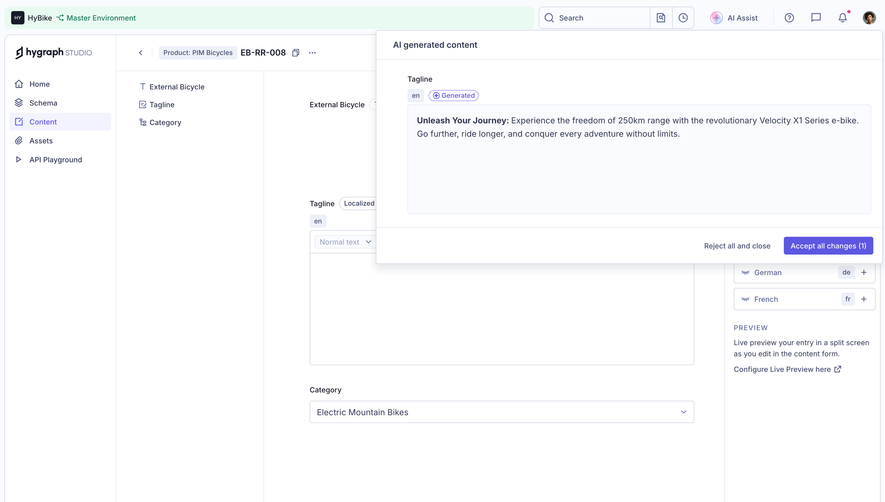Open the API Playground
Screen dimensions: 885x502
pos(60,160)
